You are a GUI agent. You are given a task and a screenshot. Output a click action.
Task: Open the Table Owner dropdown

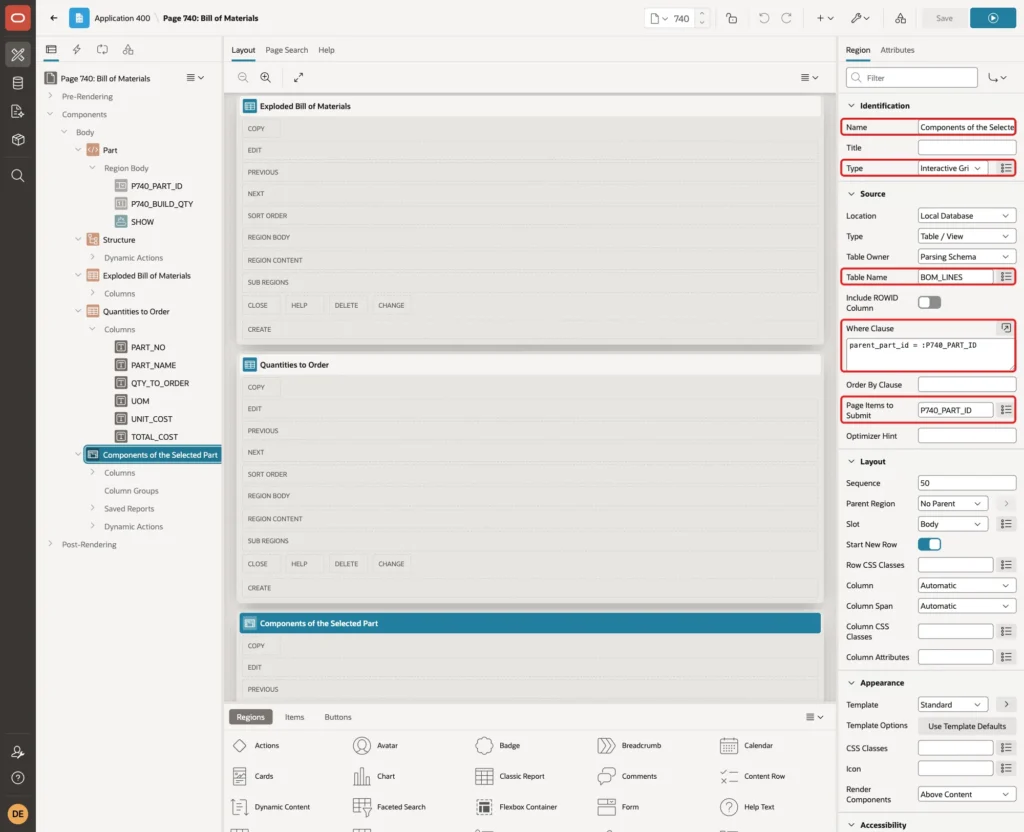click(967, 257)
